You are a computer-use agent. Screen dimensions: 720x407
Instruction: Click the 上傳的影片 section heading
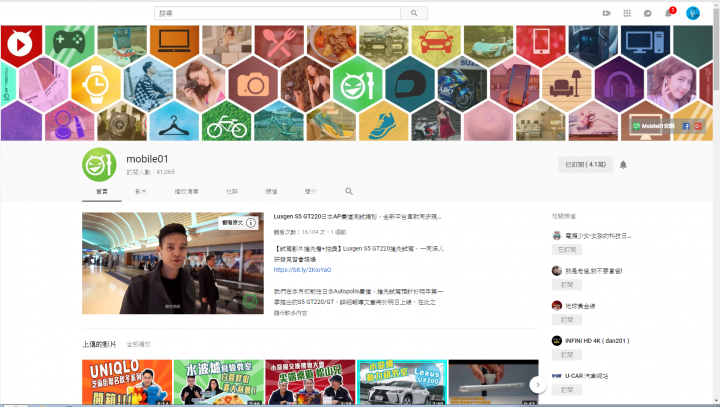(99, 344)
